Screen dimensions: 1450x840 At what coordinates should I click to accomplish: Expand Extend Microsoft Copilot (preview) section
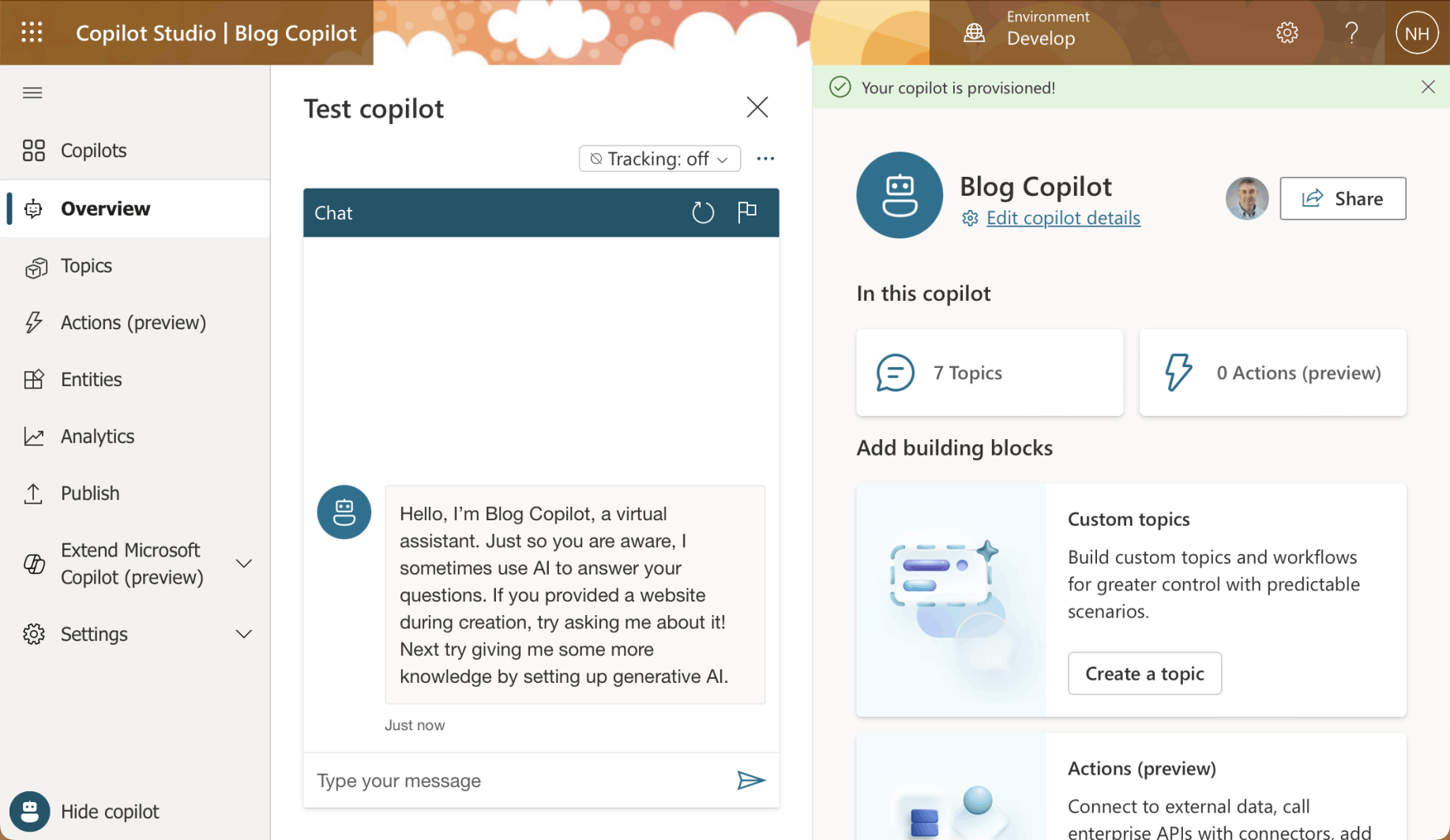tap(244, 564)
